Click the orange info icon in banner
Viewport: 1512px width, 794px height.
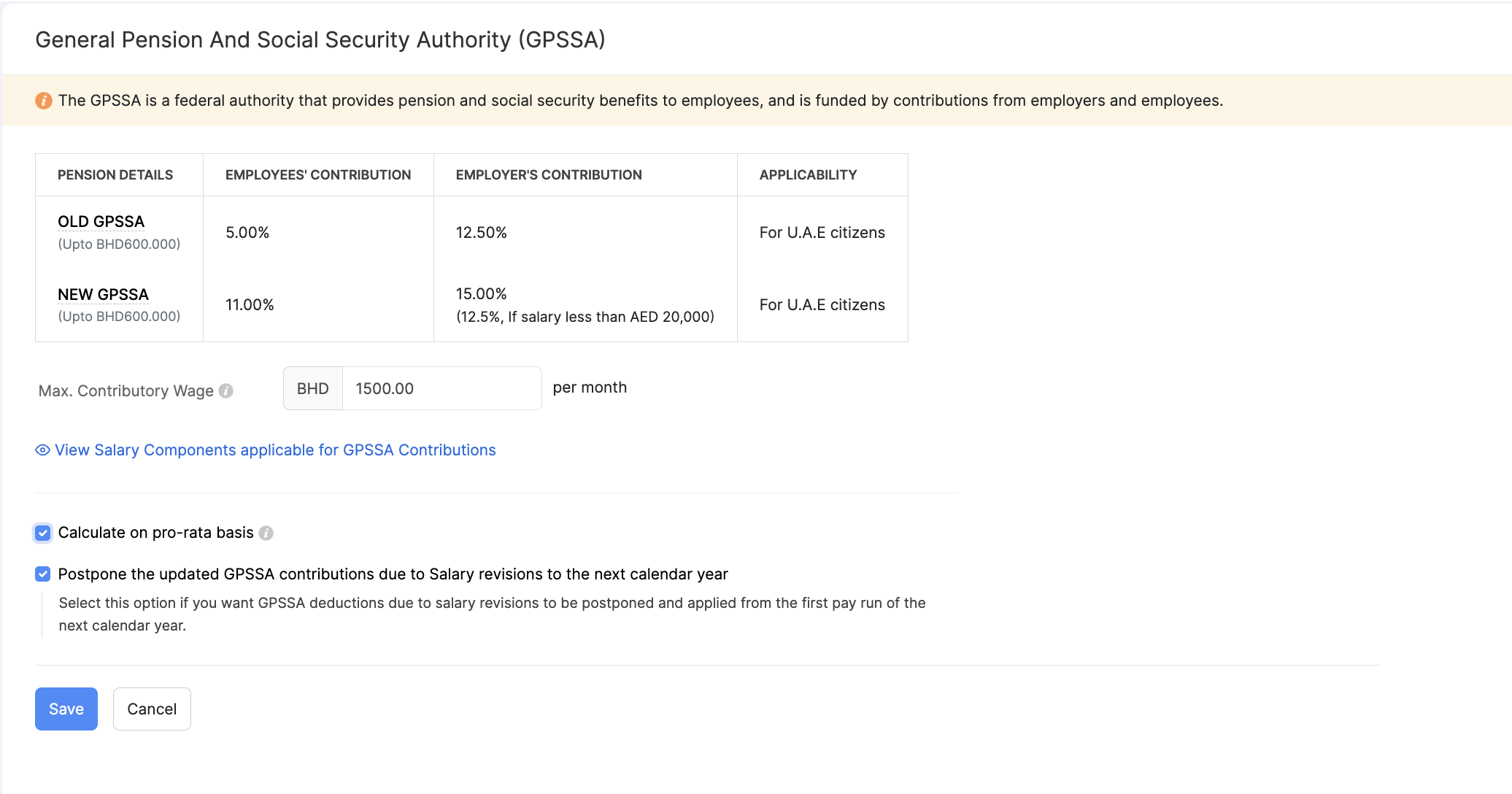(x=44, y=101)
